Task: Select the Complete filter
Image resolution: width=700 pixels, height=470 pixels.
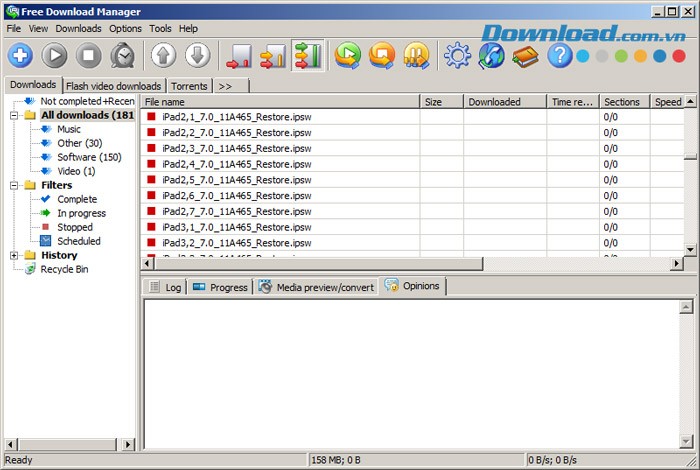Action: 77,199
